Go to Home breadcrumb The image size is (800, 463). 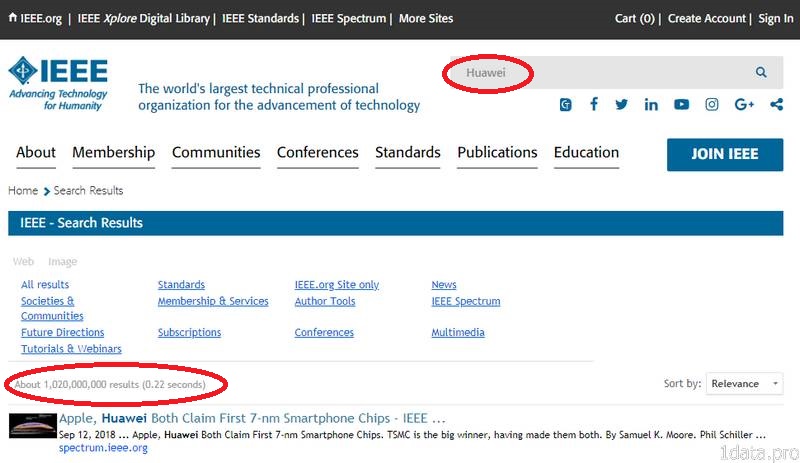tap(23, 190)
